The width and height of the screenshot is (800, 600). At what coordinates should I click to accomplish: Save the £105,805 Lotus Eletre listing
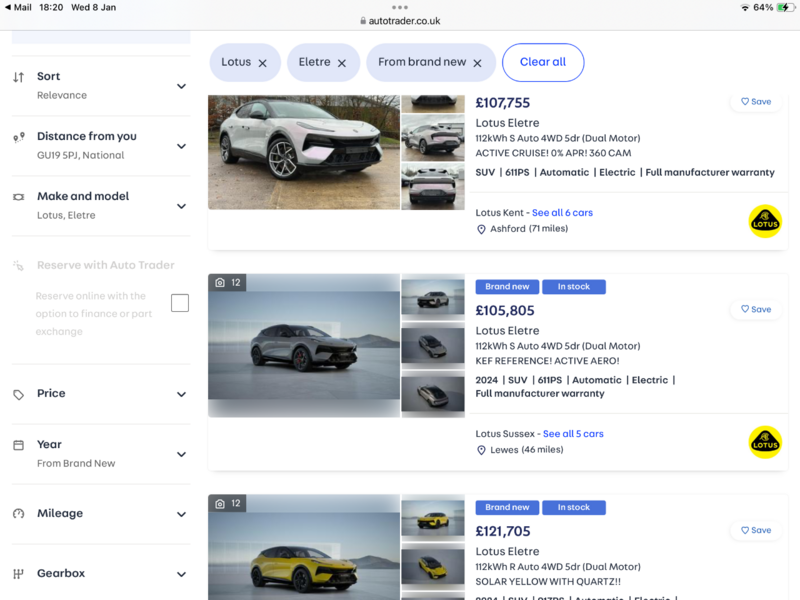click(755, 310)
